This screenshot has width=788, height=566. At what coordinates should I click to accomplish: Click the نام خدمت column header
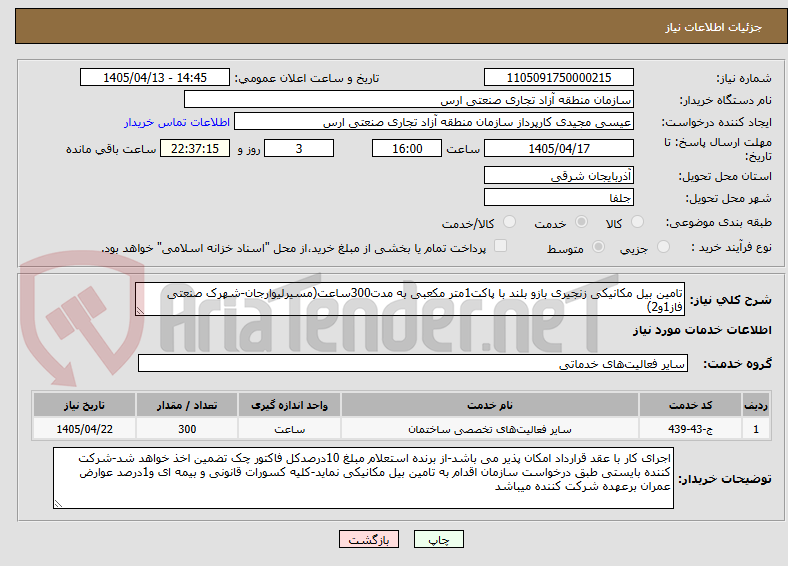[489, 405]
